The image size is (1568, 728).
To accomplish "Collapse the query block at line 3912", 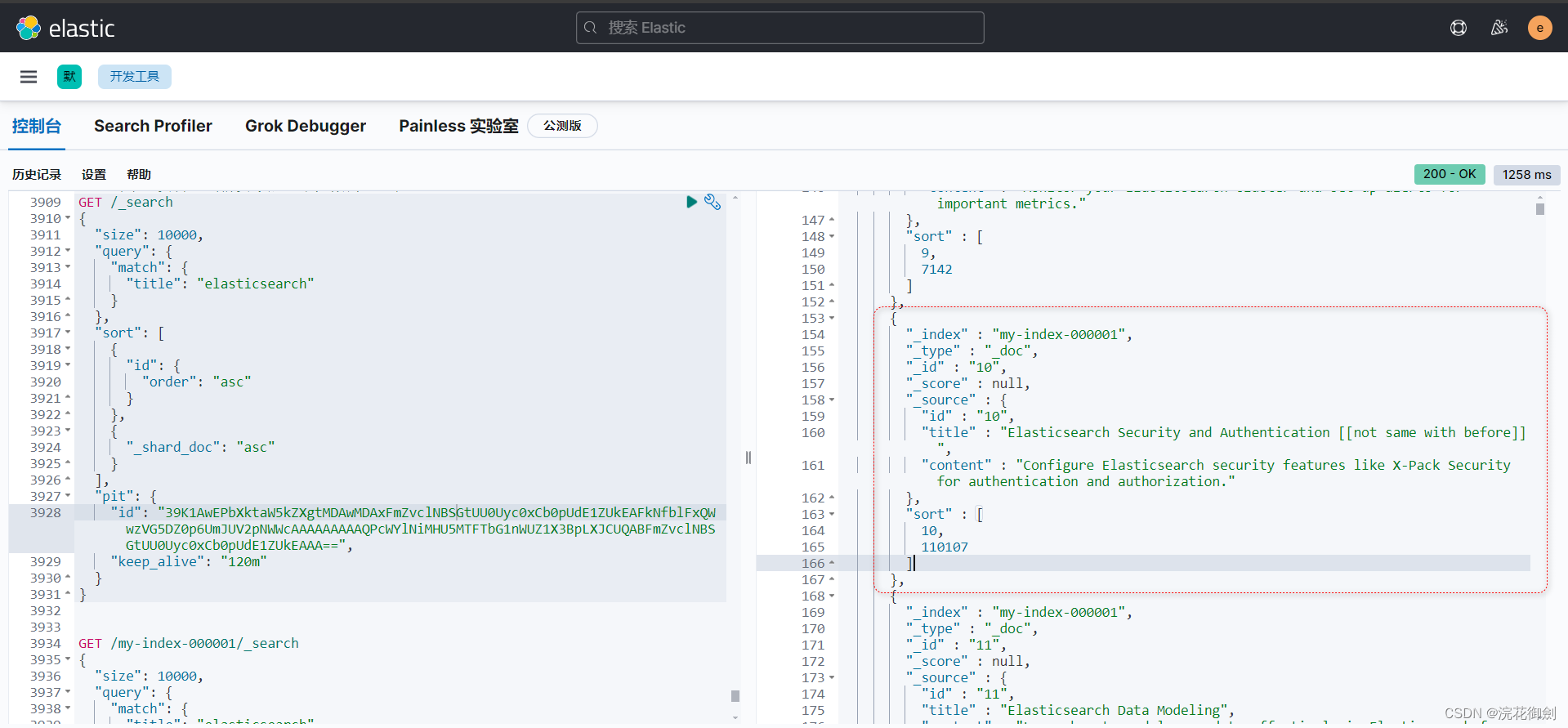I will (68, 251).
